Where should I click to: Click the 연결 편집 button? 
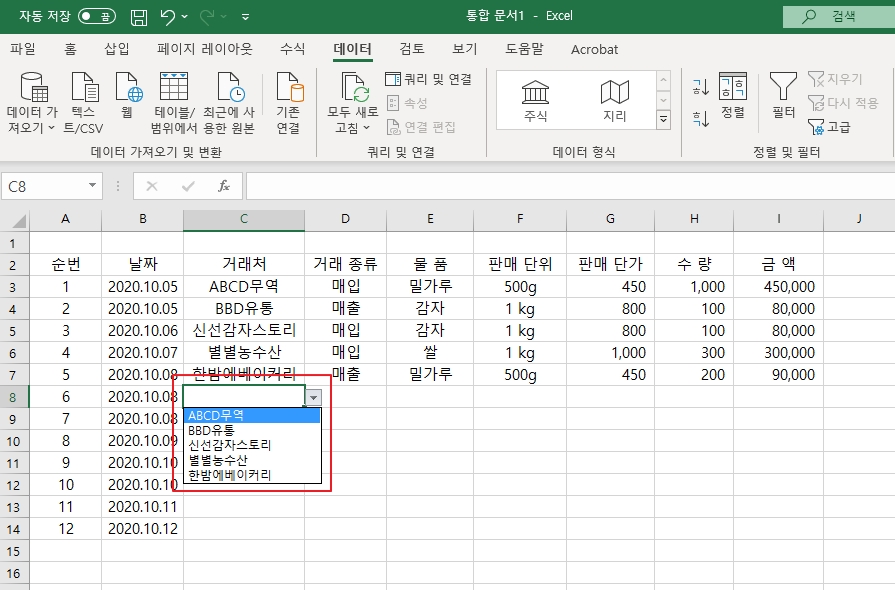tap(421, 127)
